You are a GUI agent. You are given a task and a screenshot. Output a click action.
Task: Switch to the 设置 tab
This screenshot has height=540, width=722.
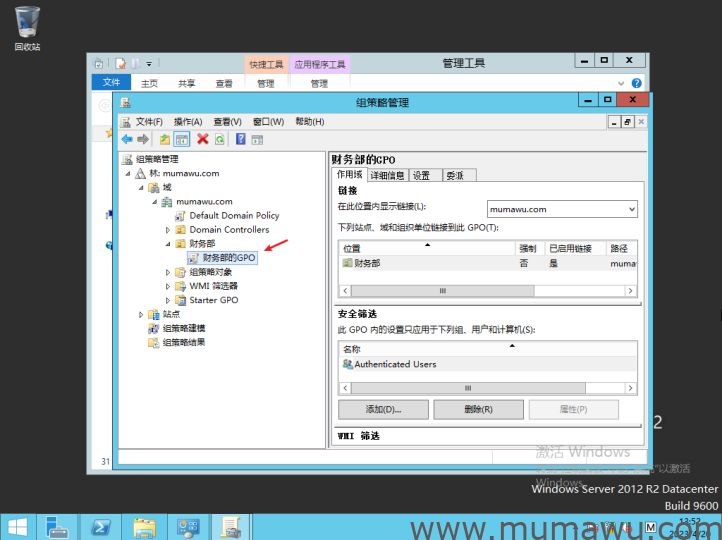pos(422,175)
